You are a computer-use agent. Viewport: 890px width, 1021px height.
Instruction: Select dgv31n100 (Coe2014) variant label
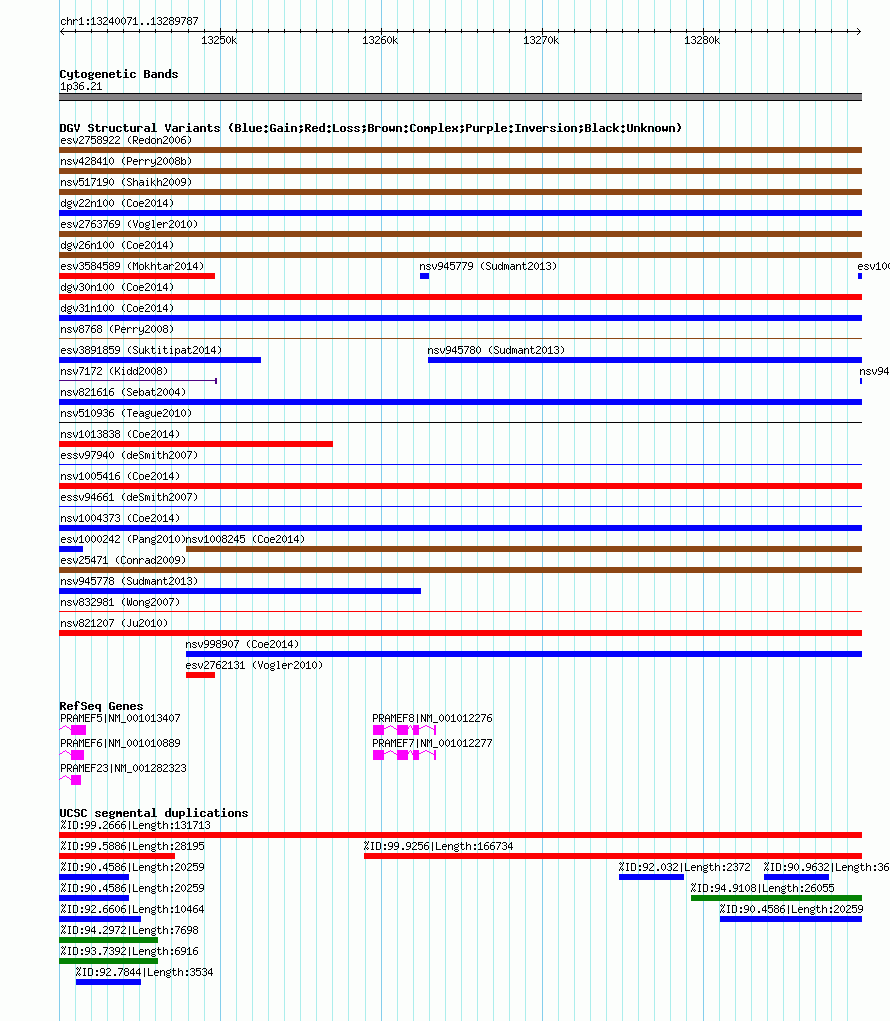(x=117, y=308)
